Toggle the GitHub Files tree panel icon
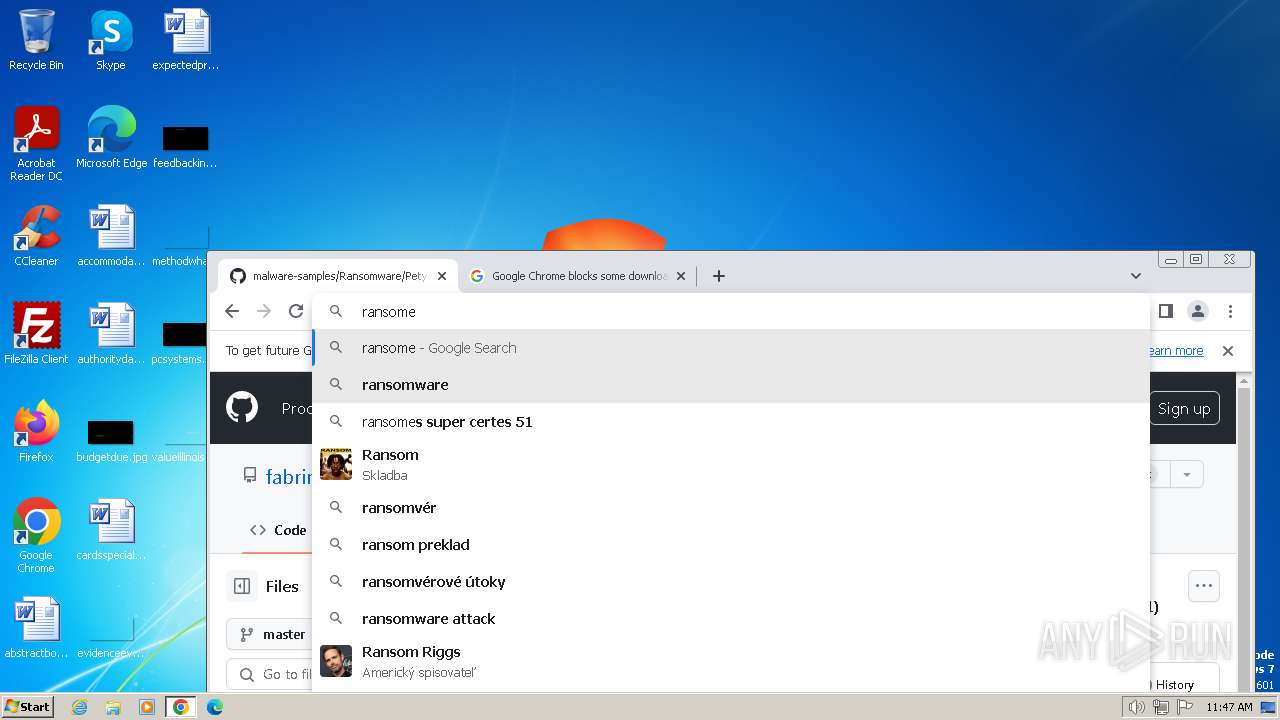This screenshot has height=720, width=1280. coord(242,586)
